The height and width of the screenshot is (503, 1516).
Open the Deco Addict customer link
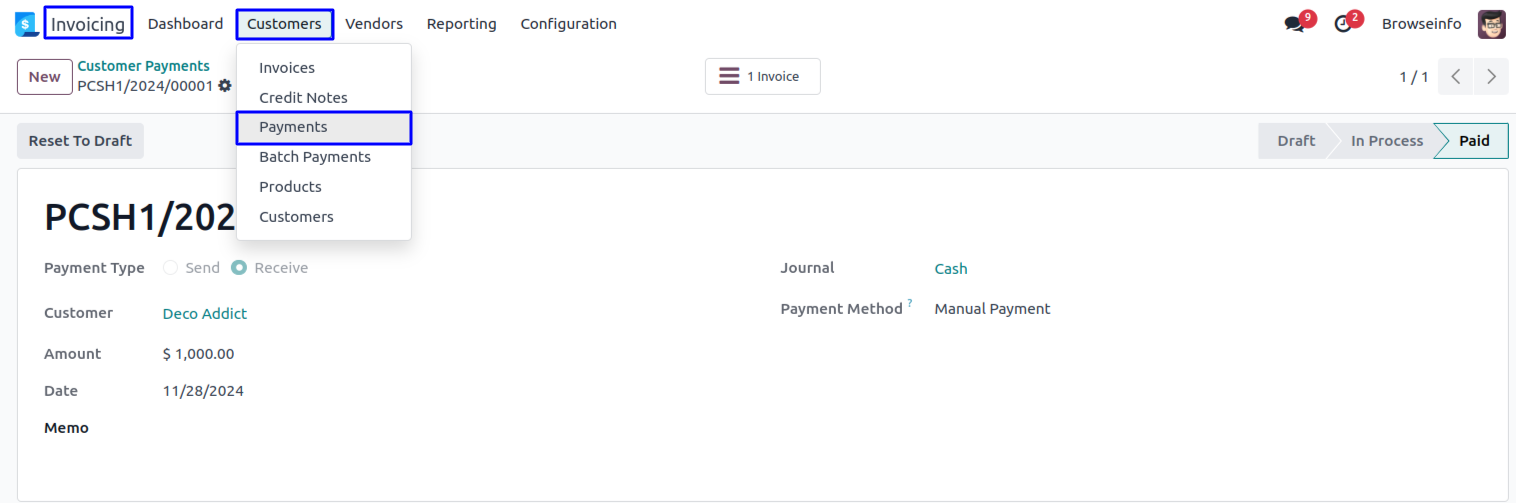point(205,314)
